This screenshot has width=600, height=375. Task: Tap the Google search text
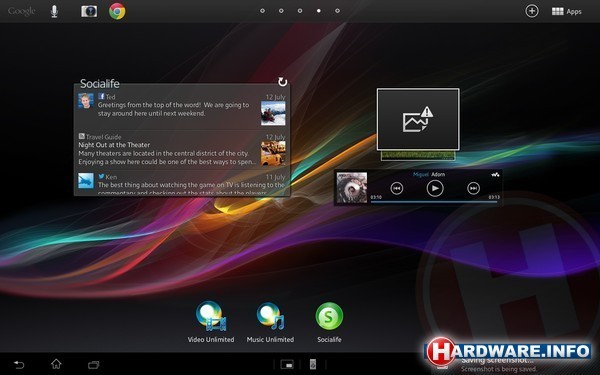(21, 11)
